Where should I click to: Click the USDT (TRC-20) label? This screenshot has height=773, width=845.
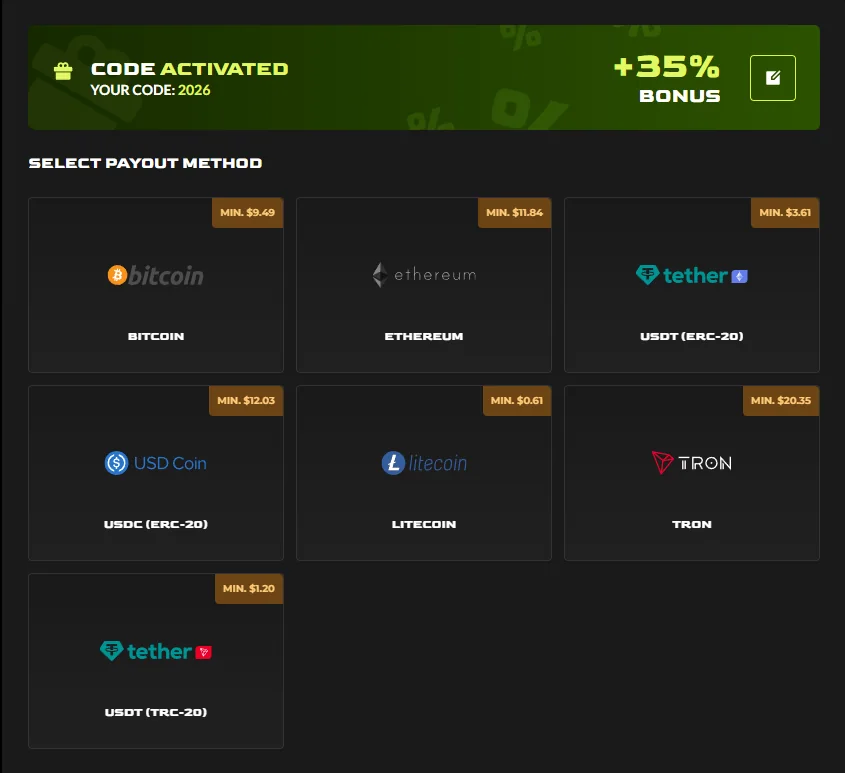click(156, 712)
